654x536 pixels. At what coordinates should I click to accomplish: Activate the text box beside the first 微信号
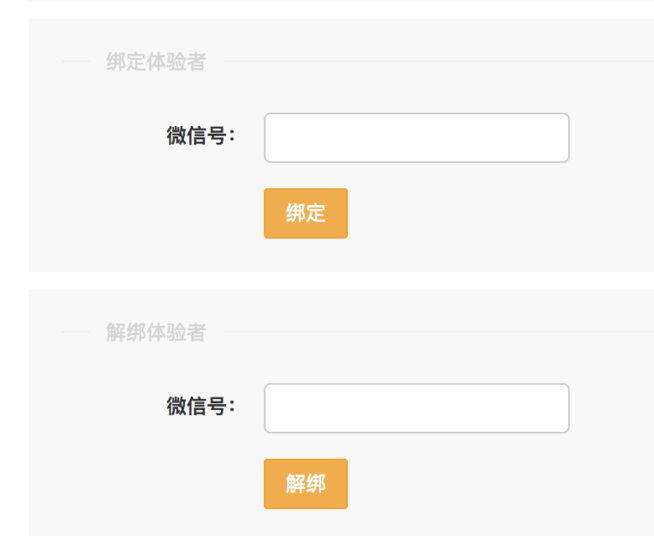click(x=416, y=138)
